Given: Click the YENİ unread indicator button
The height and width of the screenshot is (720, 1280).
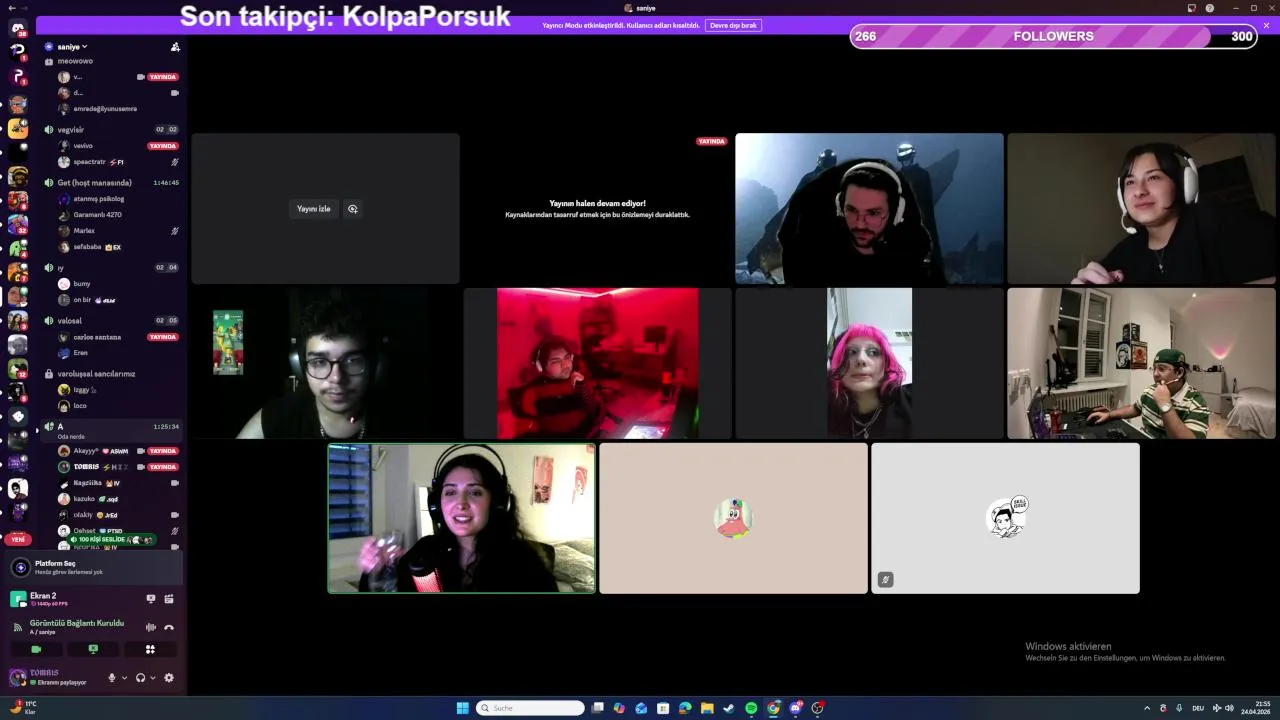Looking at the screenshot, I should [18, 539].
